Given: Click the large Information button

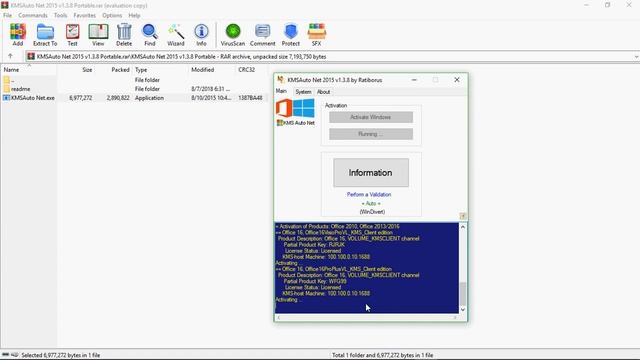Looking at the screenshot, I should tap(371, 173).
